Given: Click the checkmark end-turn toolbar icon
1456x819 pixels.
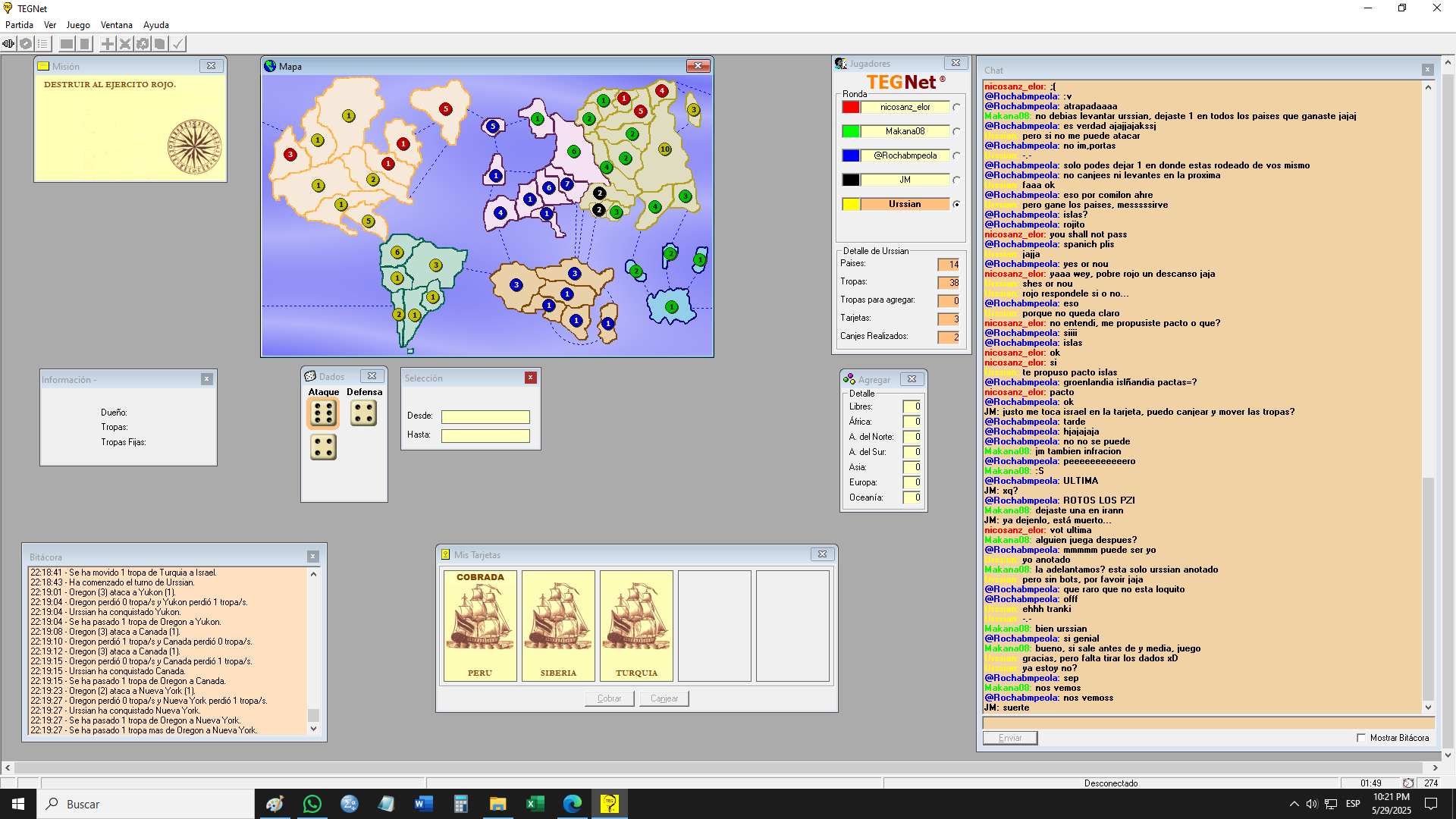Looking at the screenshot, I should [177, 44].
